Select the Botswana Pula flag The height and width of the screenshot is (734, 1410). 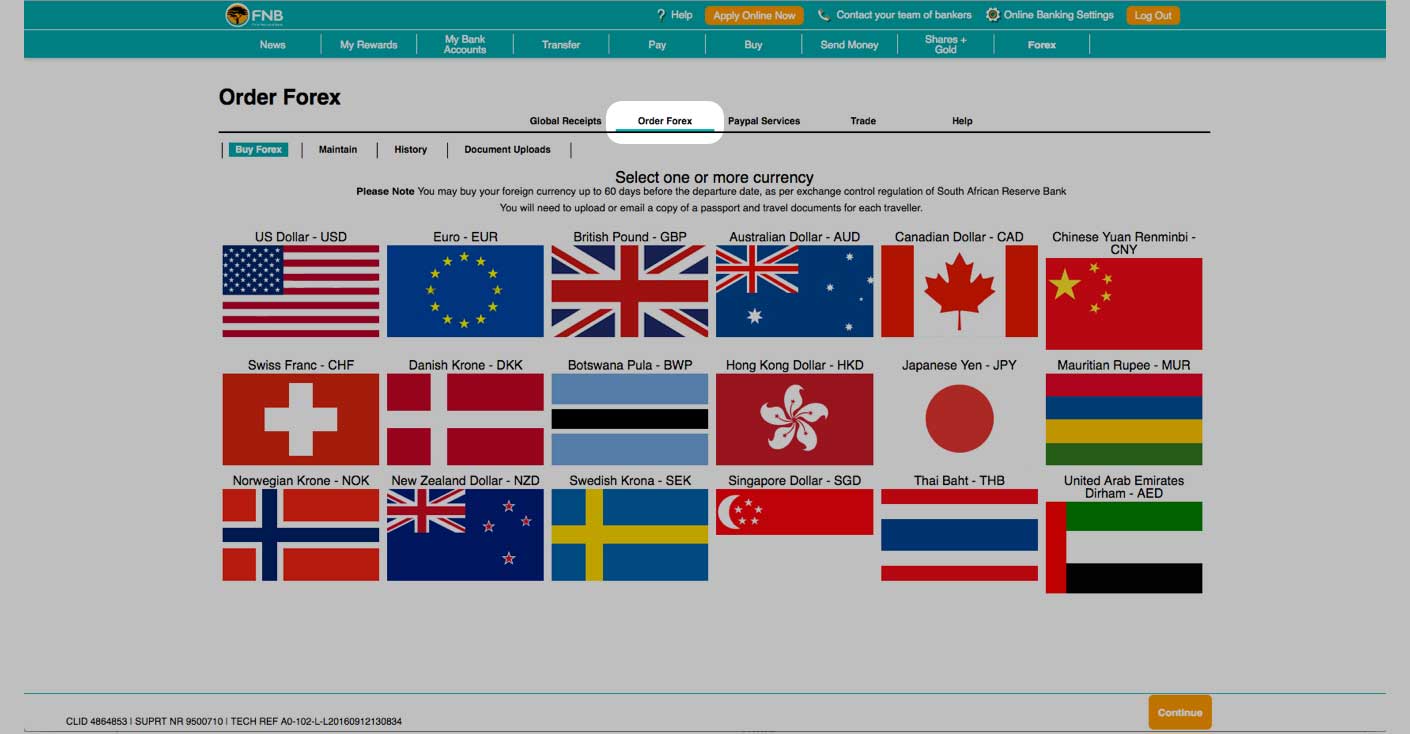coord(630,419)
